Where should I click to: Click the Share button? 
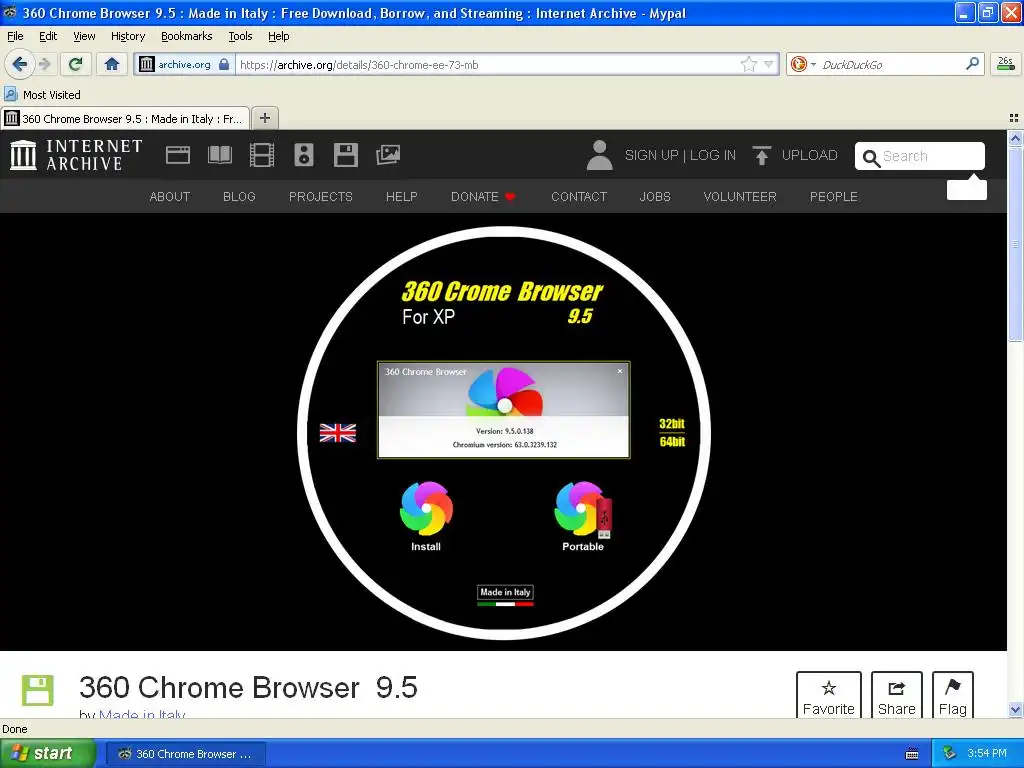tap(897, 696)
